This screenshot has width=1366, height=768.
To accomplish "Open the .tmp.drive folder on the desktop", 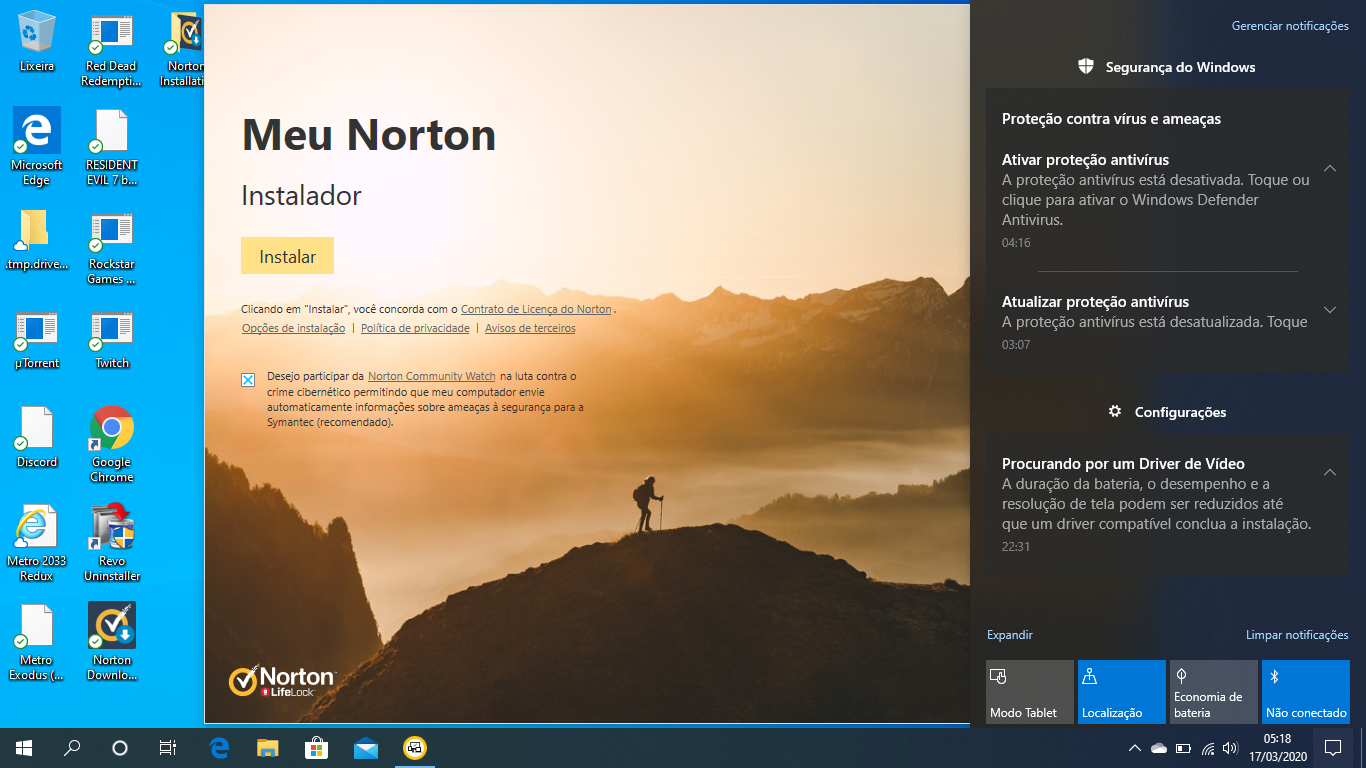I will (37, 240).
